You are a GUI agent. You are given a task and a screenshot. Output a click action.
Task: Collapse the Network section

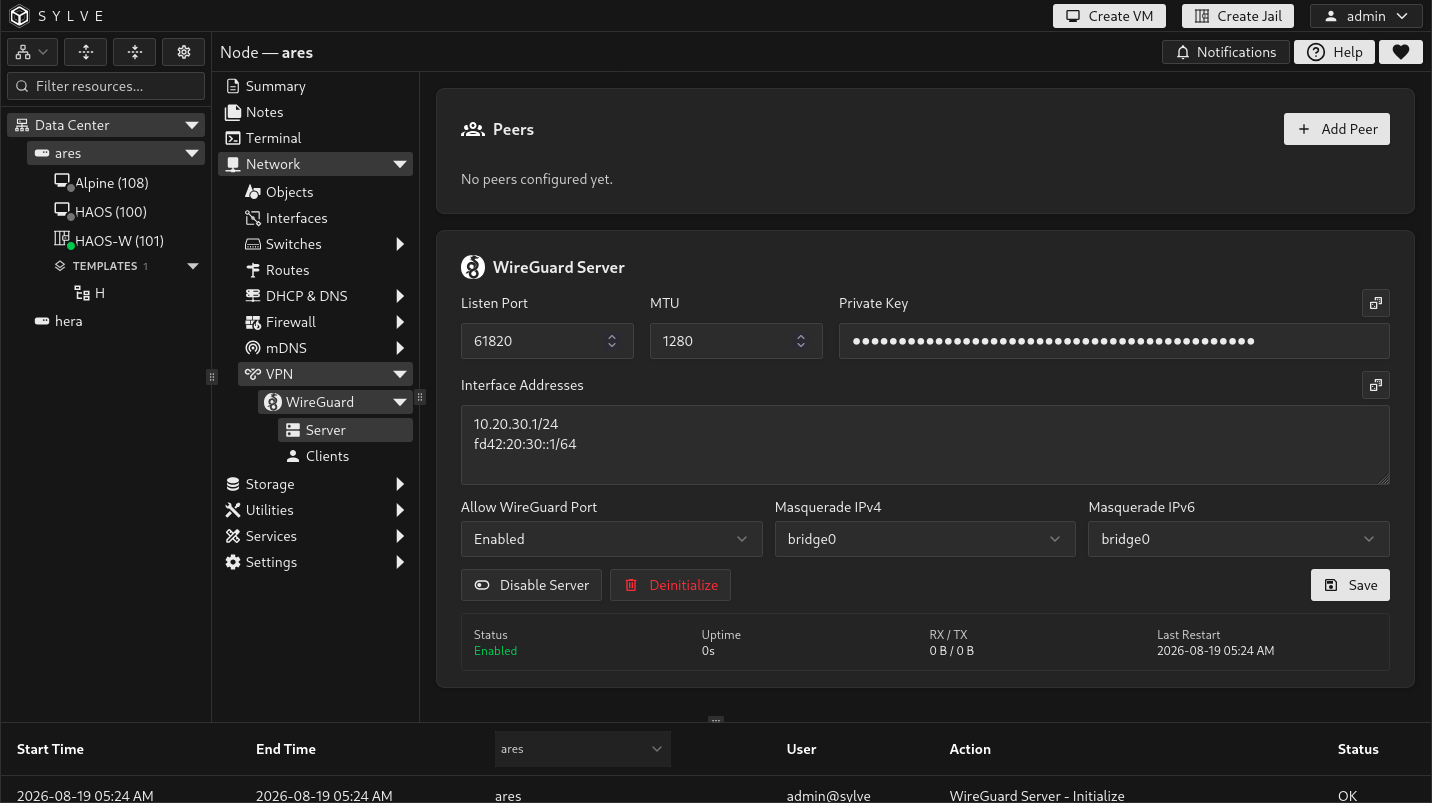tap(400, 164)
